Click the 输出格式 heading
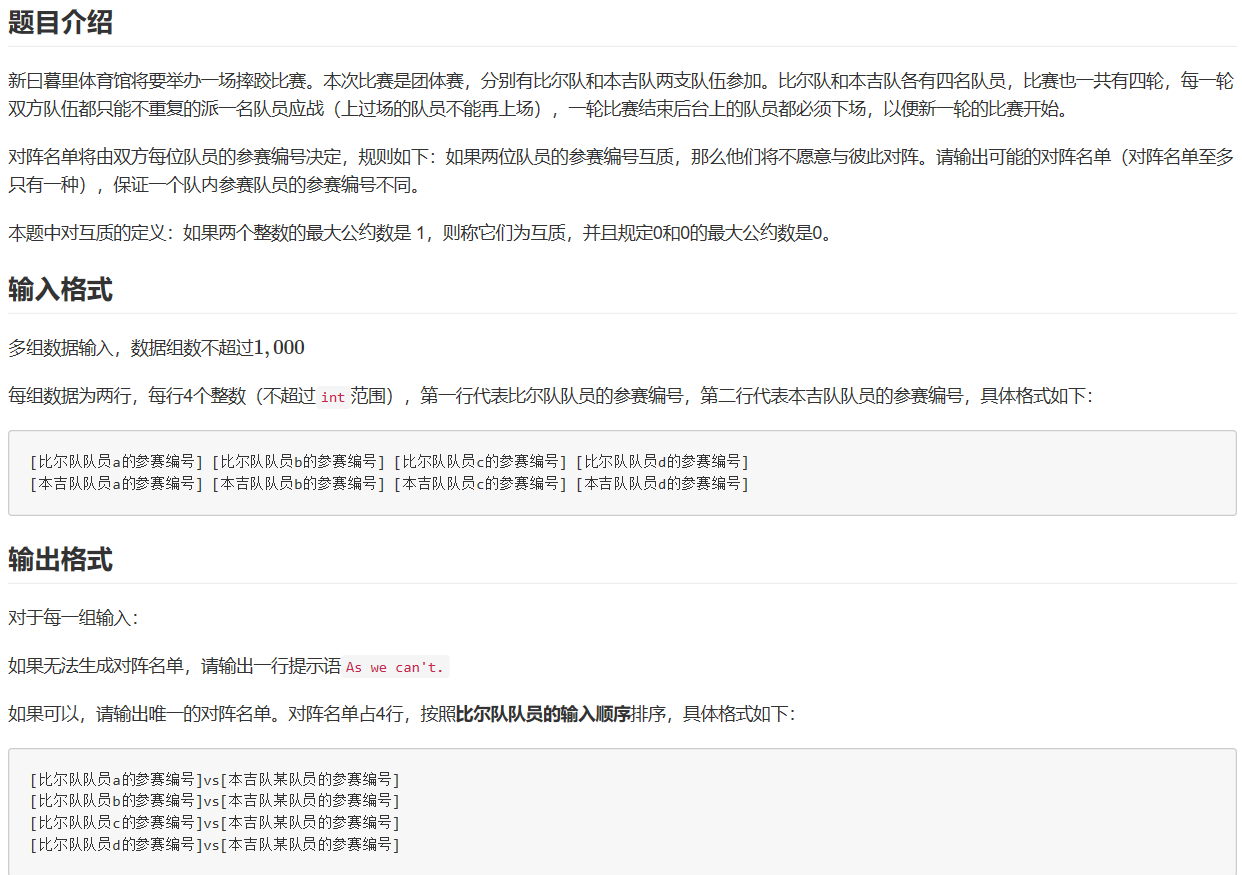Image resolution: width=1242 pixels, height=875 pixels. 60,560
